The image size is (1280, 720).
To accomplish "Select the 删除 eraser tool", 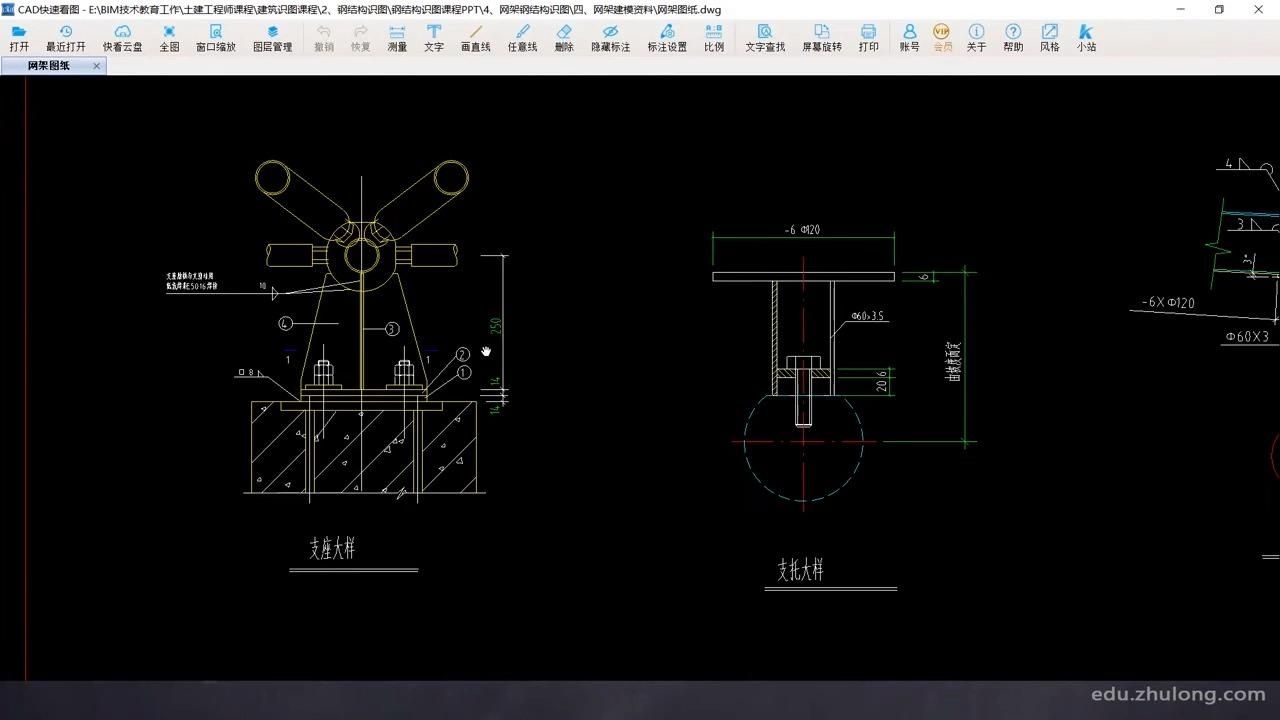I will (564, 38).
